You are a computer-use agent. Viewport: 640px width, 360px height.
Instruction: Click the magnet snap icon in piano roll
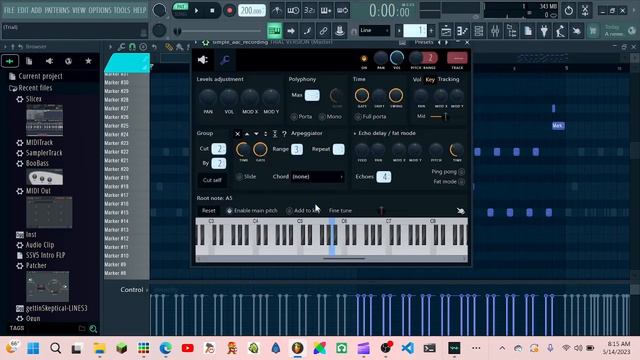pyautogui.click(x=132, y=47)
